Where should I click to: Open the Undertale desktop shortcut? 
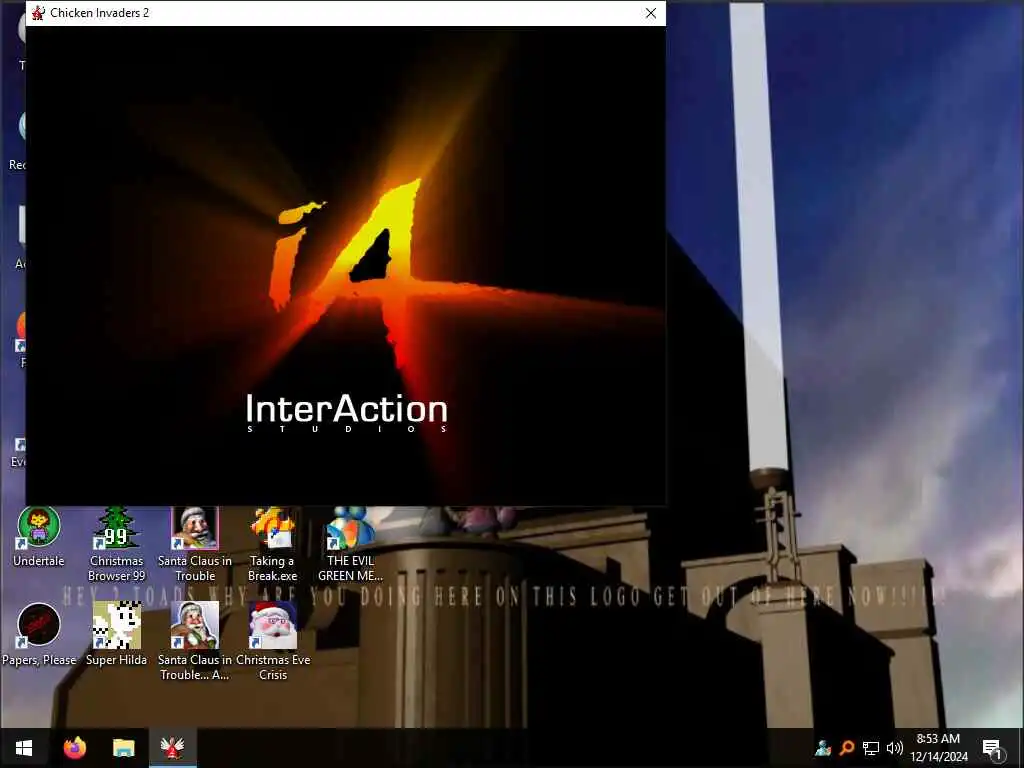pos(39,537)
